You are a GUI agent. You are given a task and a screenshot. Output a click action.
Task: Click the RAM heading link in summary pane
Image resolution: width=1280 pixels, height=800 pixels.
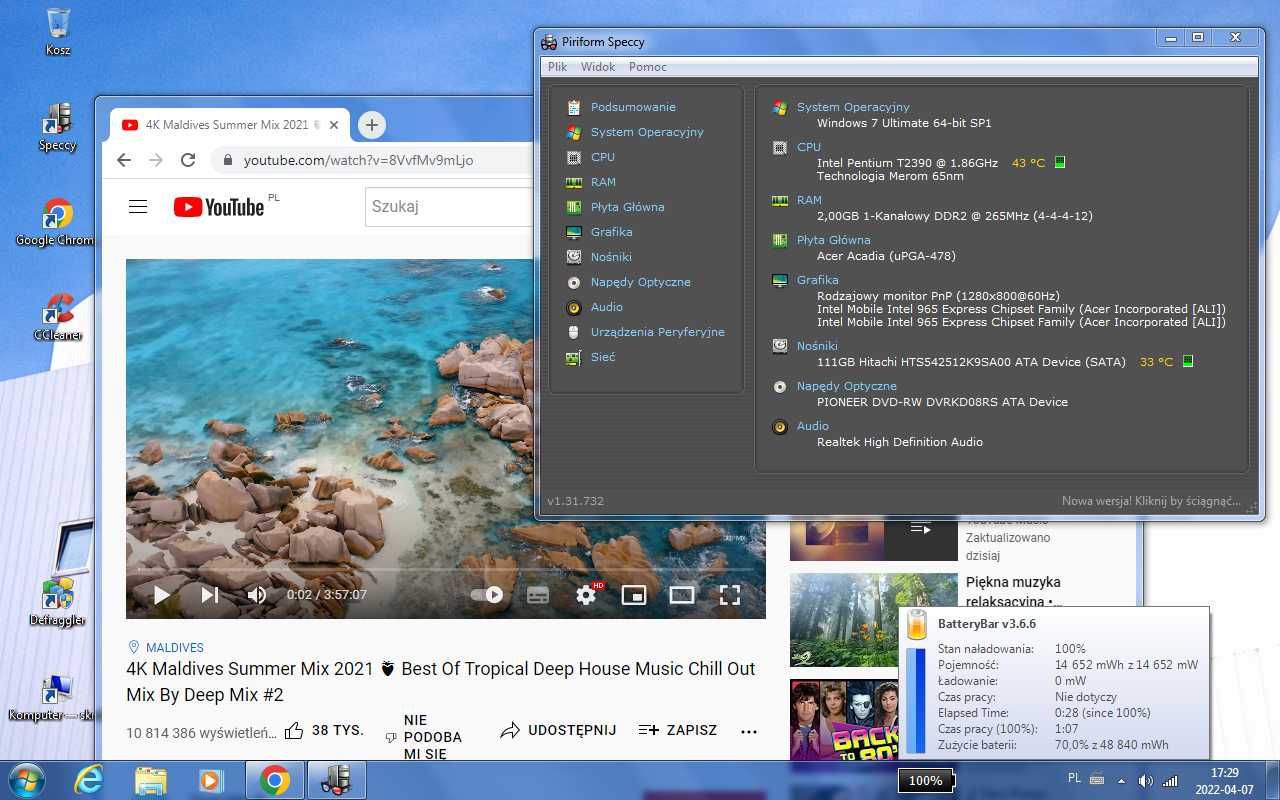[x=809, y=200]
